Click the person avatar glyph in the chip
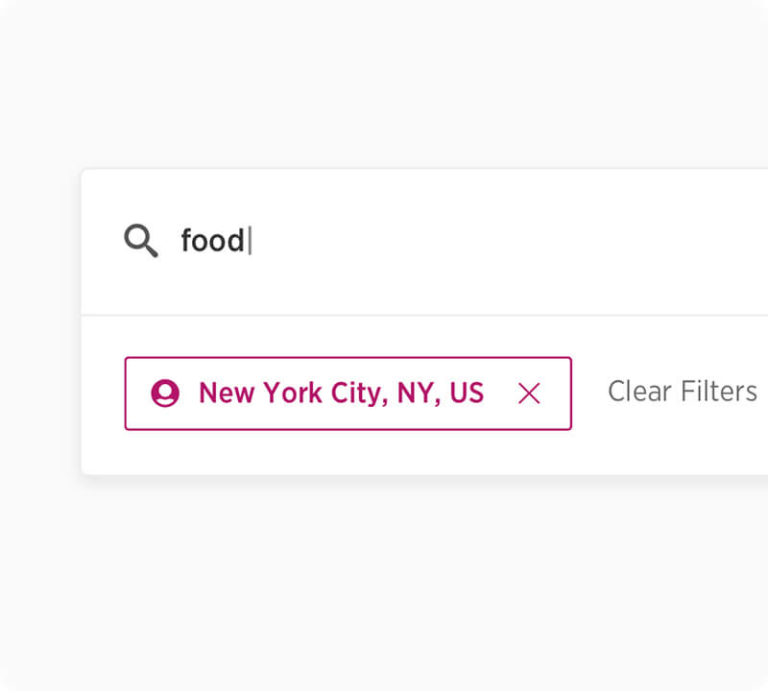The width and height of the screenshot is (768, 693). coord(165,393)
